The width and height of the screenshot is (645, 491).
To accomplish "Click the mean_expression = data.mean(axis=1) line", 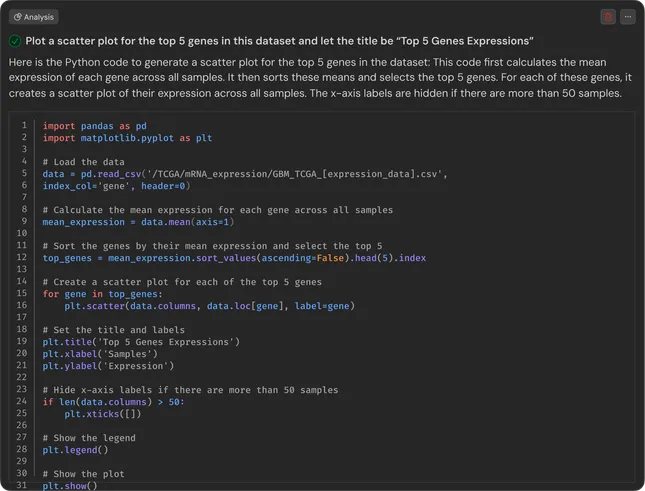I will point(138,222).
